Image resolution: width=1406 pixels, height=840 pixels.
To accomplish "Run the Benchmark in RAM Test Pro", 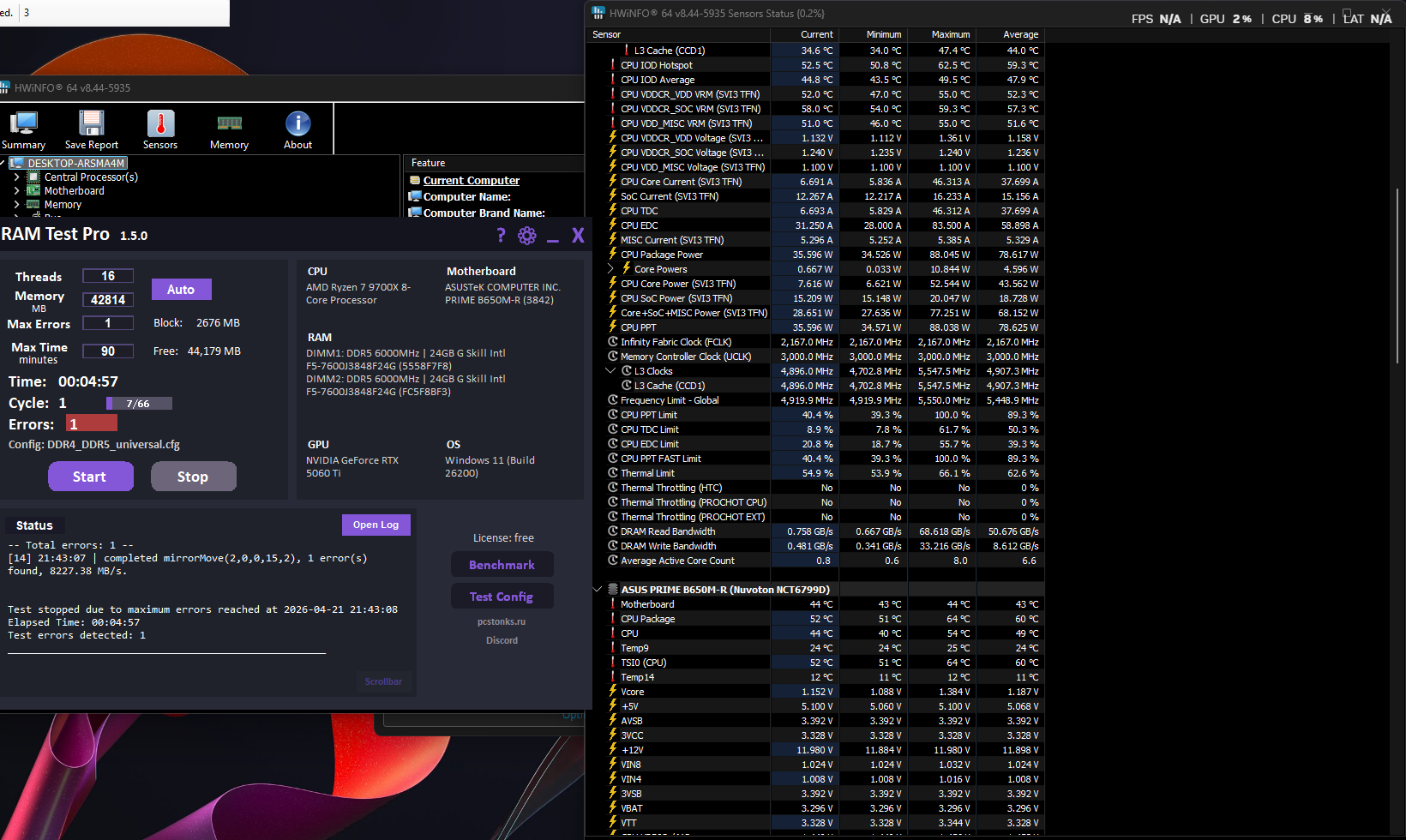I will [502, 565].
